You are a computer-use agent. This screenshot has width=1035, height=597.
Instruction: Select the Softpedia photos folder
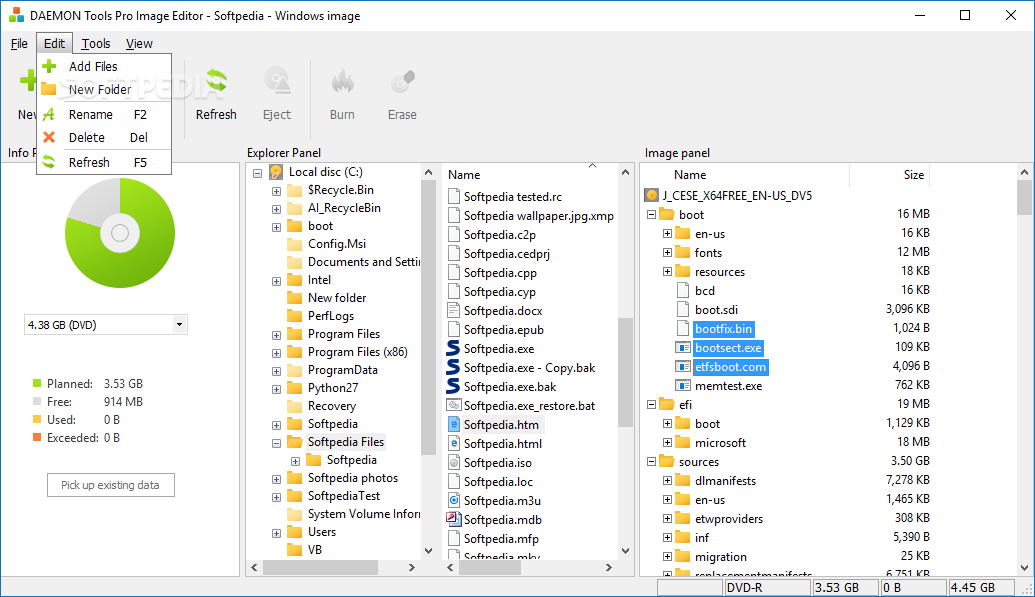(x=352, y=477)
